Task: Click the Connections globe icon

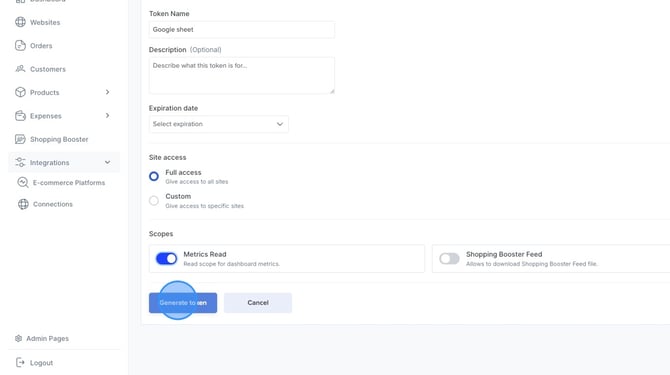Action: point(23,204)
